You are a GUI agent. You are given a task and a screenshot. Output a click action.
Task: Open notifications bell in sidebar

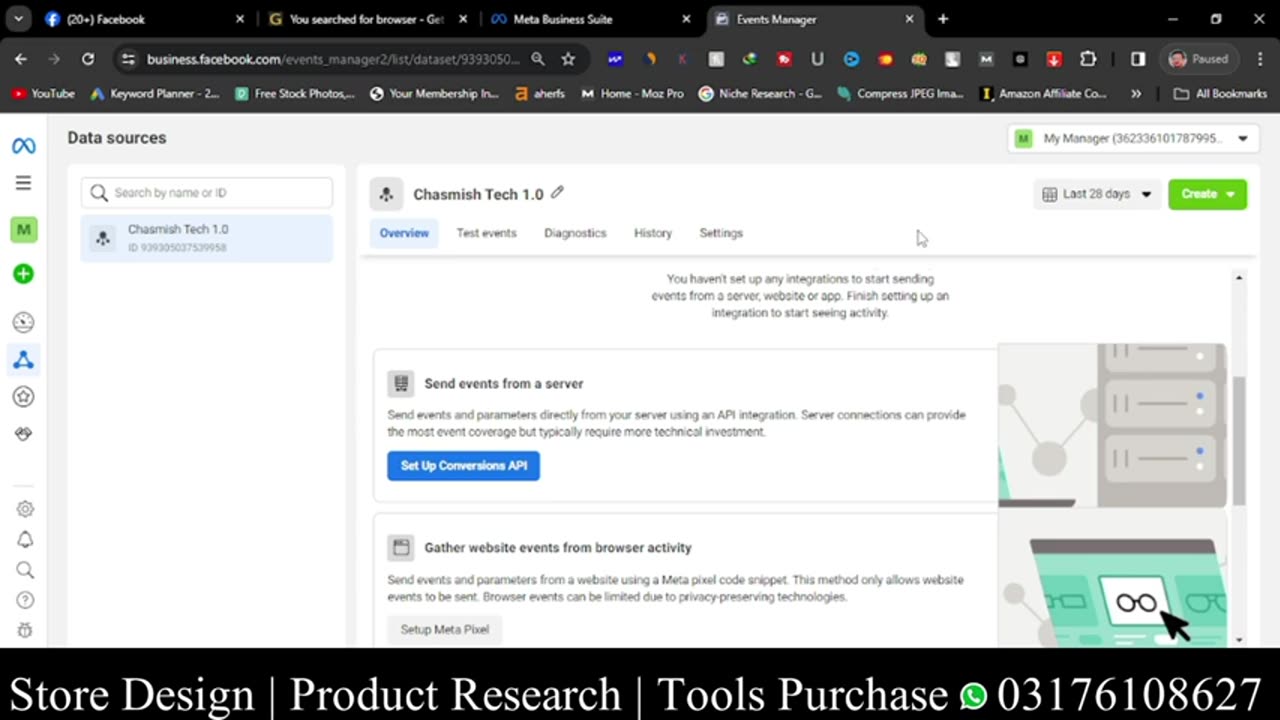click(25, 540)
